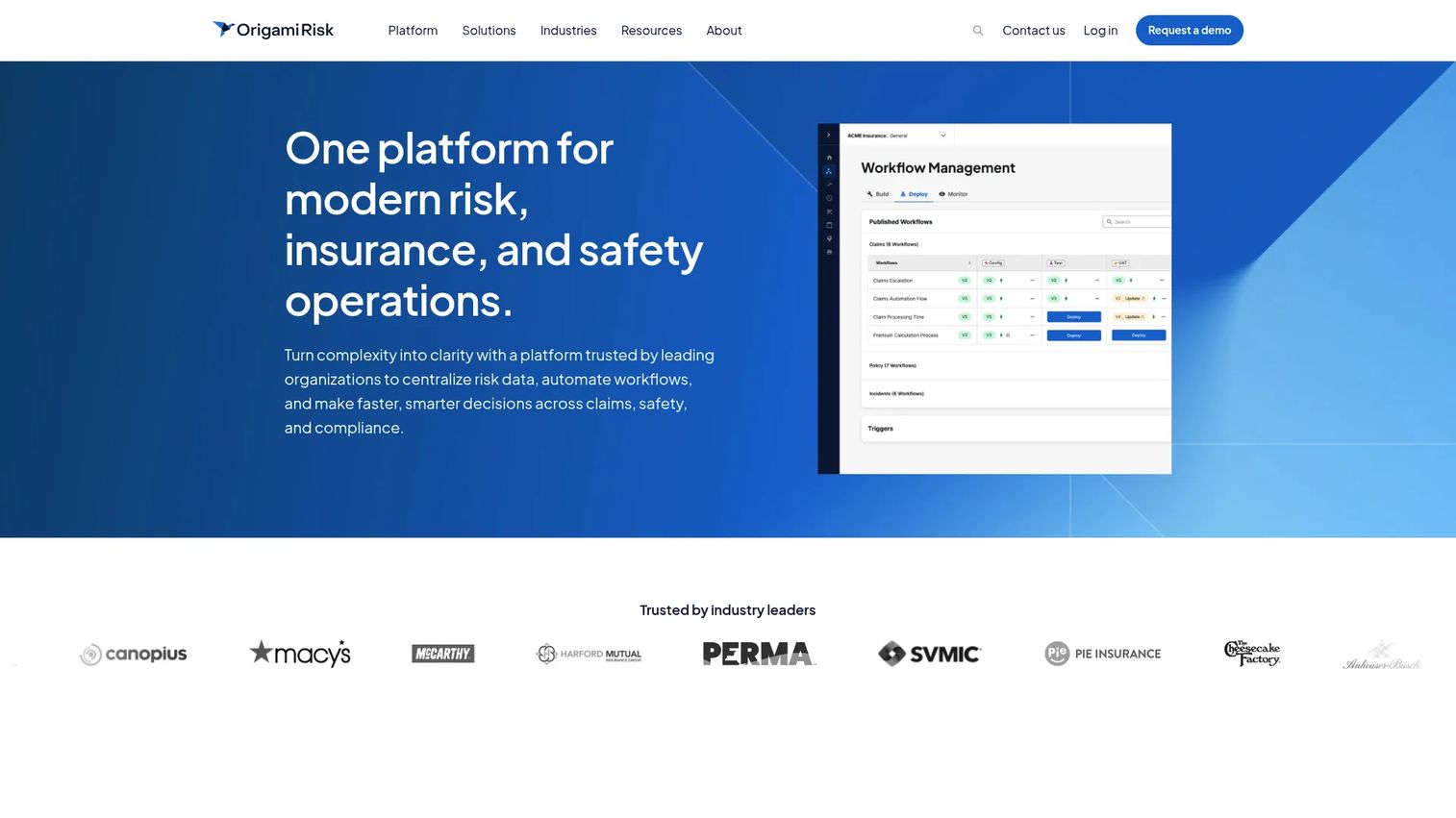This screenshot has height=818, width=1456.
Task: Go to the Contact us page
Action: (x=1034, y=31)
